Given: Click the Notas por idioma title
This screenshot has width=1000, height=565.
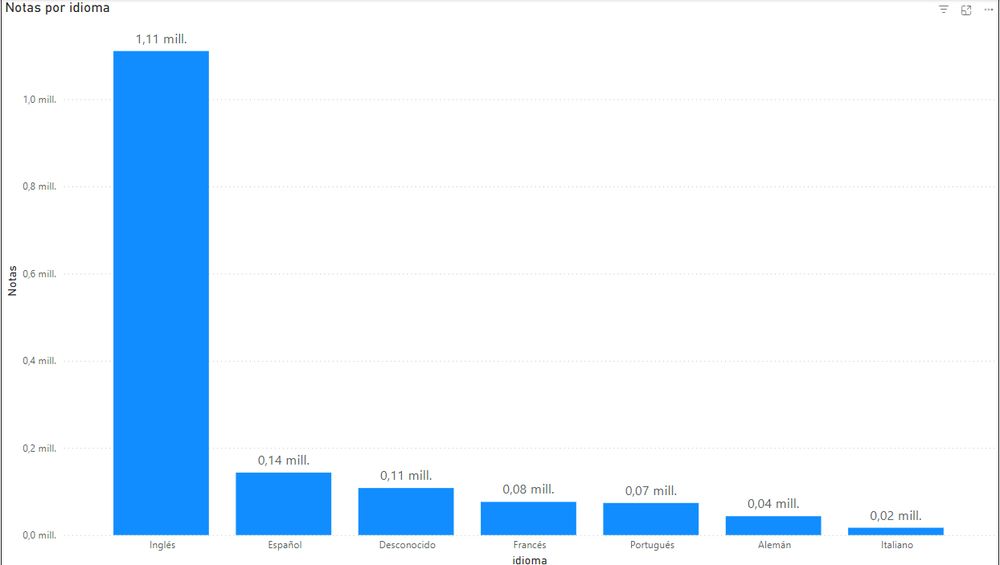Looking at the screenshot, I should click(57, 8).
